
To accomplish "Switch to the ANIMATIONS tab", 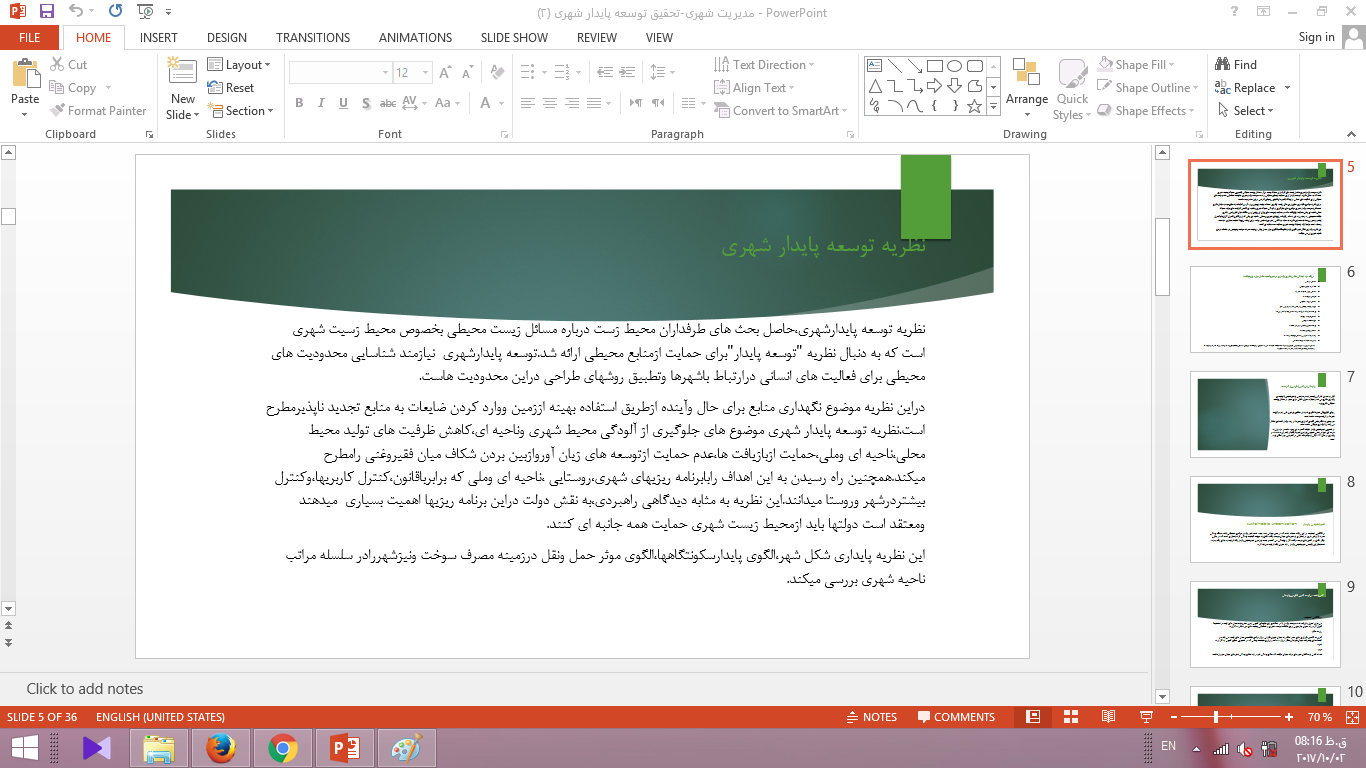I will pos(415,38).
